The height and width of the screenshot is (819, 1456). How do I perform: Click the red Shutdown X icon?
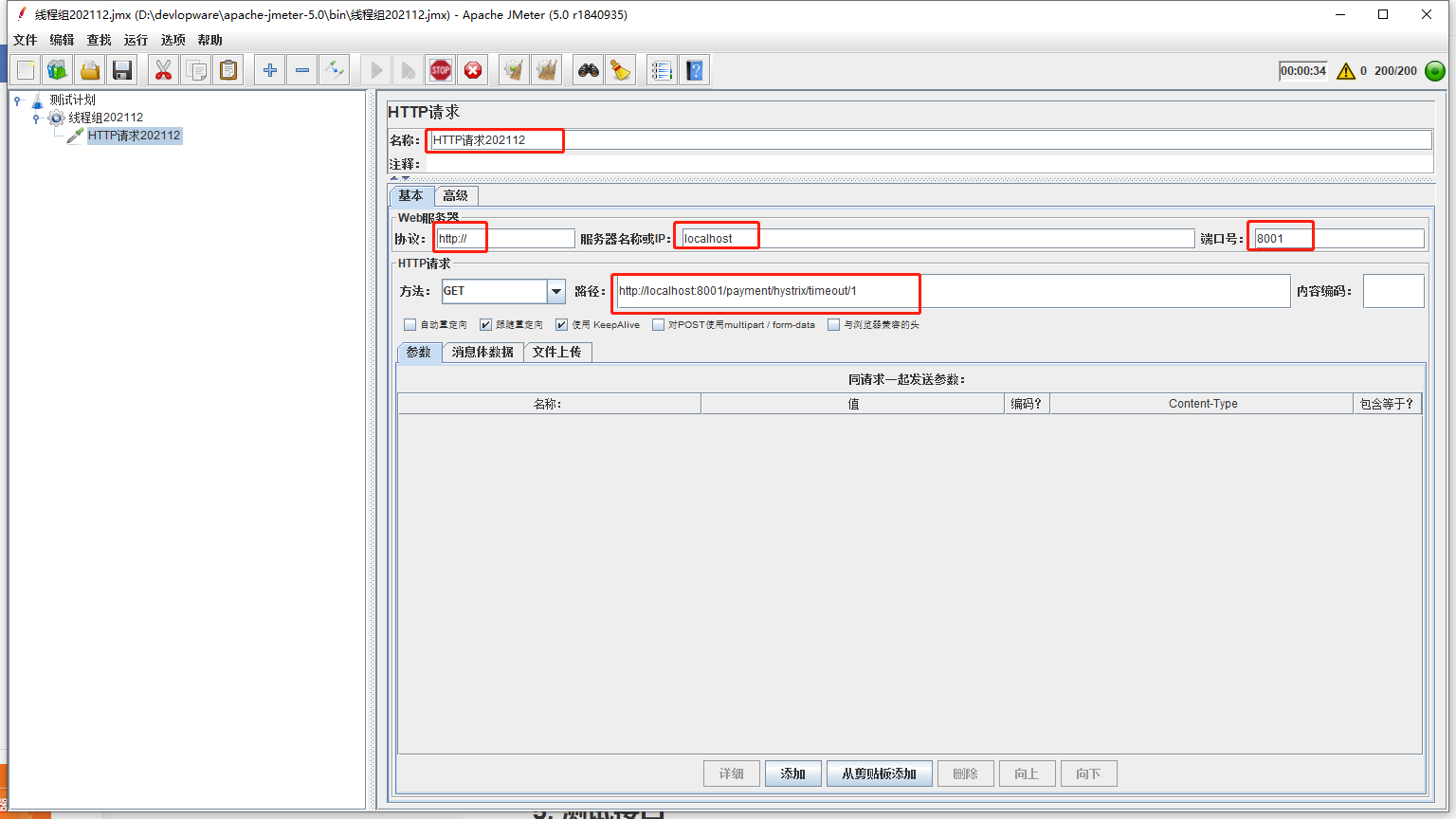pyautogui.click(x=473, y=70)
